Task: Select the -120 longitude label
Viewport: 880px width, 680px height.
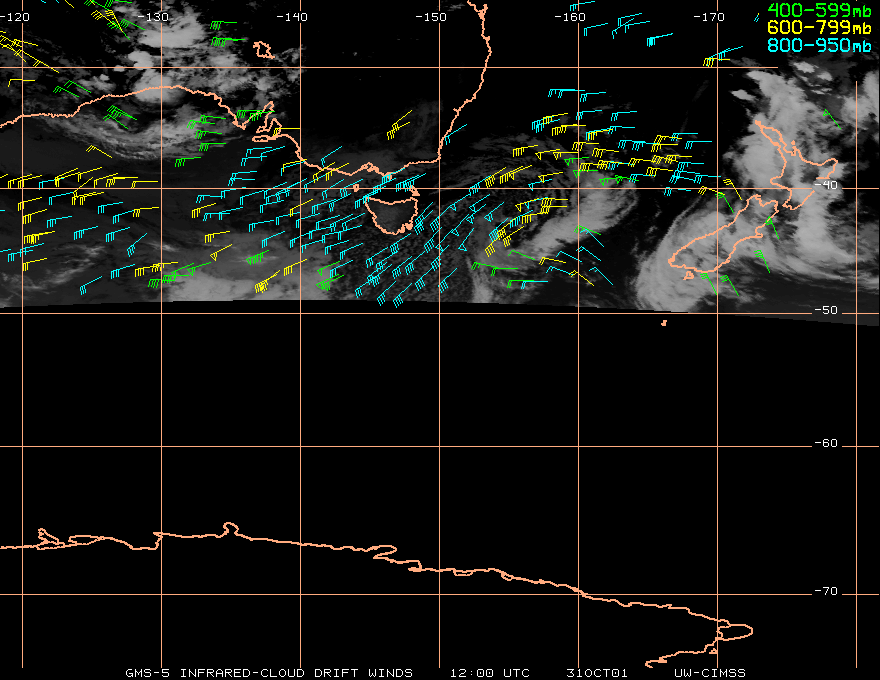Action: pyautogui.click(x=15, y=17)
